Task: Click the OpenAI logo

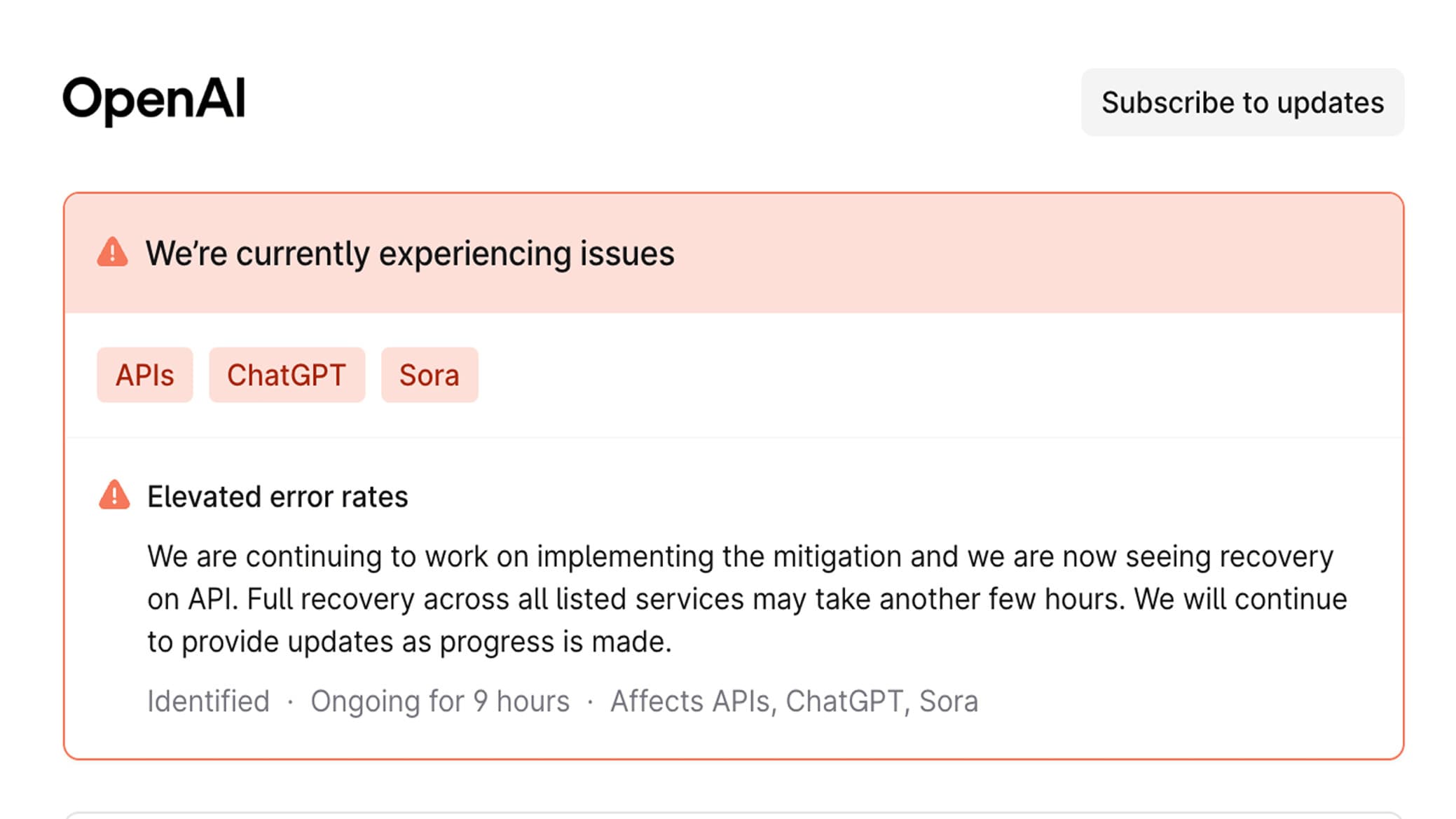Action: tap(154, 99)
